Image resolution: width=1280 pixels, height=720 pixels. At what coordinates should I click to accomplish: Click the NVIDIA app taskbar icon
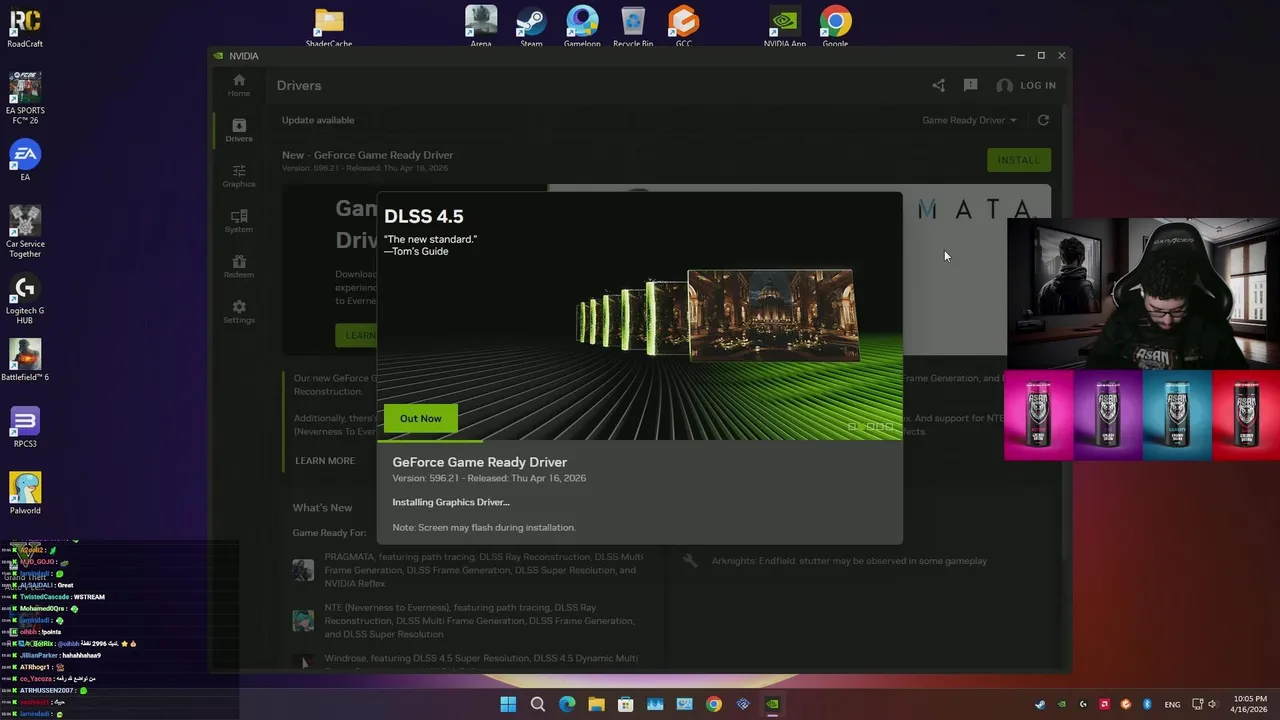(x=772, y=704)
